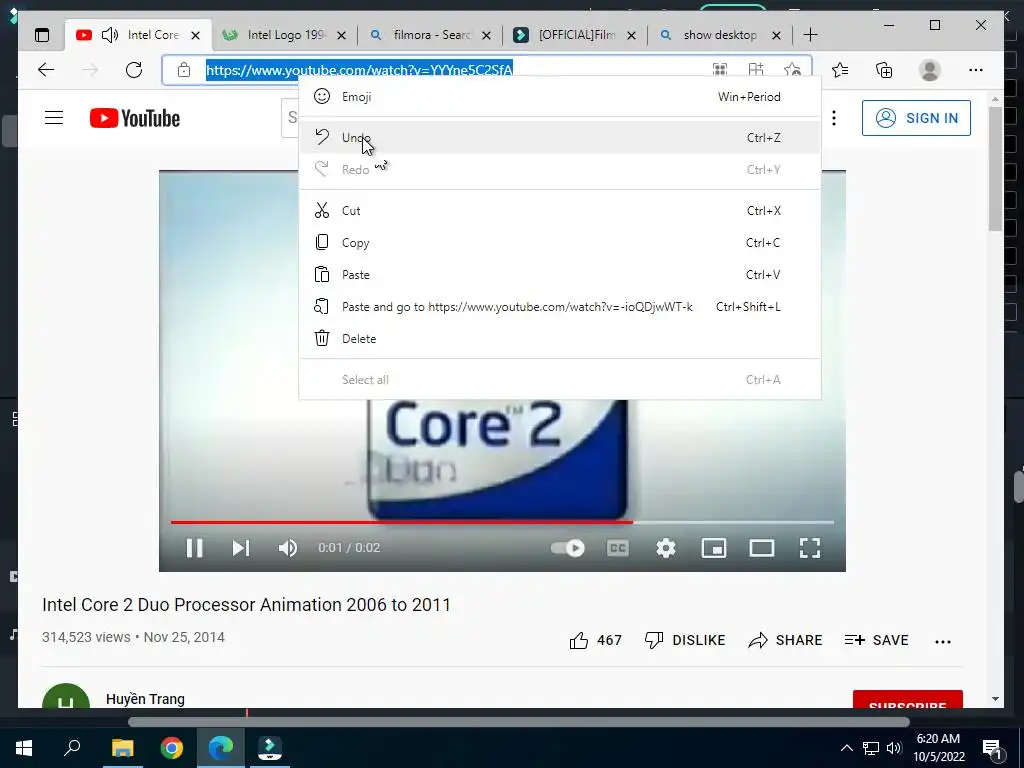
Task: Click the DISLIKE button
Action: pyautogui.click(x=684, y=640)
